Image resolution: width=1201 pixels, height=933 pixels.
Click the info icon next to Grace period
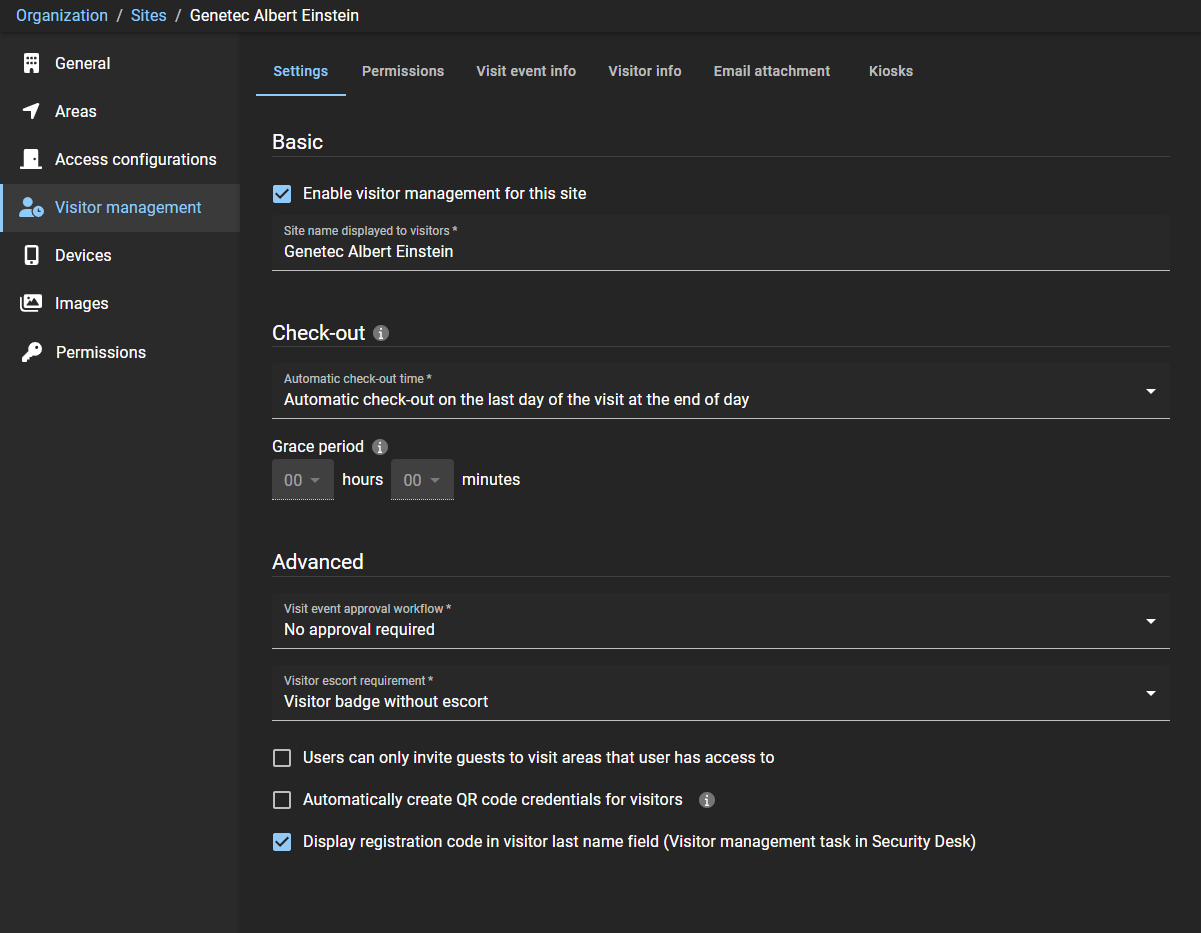coord(380,447)
